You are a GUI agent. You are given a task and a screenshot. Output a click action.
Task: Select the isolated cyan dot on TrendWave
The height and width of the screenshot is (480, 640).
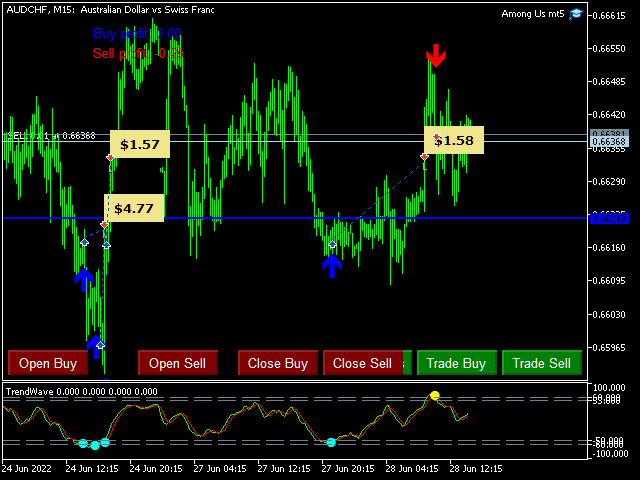(330, 442)
